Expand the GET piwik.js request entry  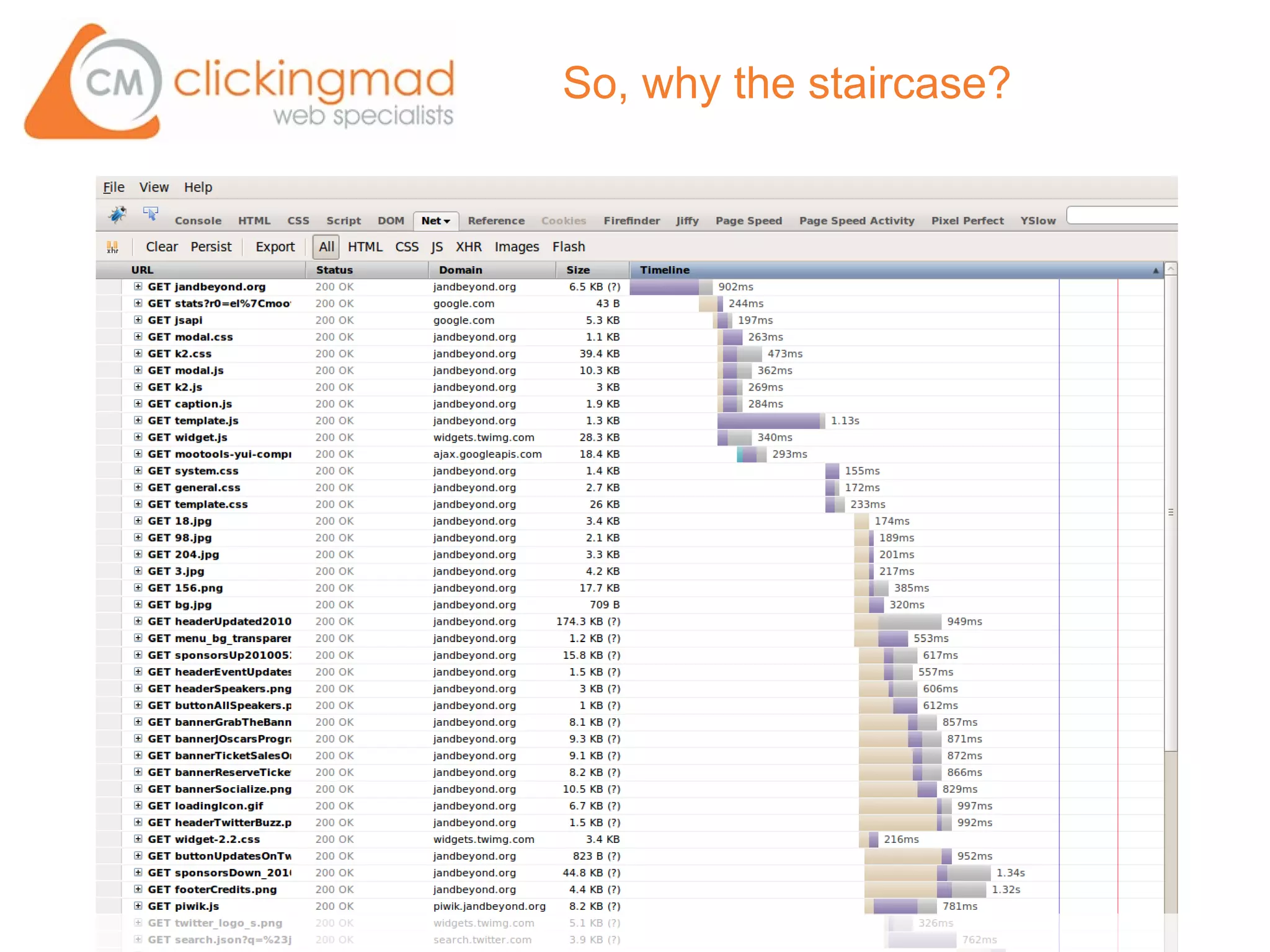(x=138, y=906)
